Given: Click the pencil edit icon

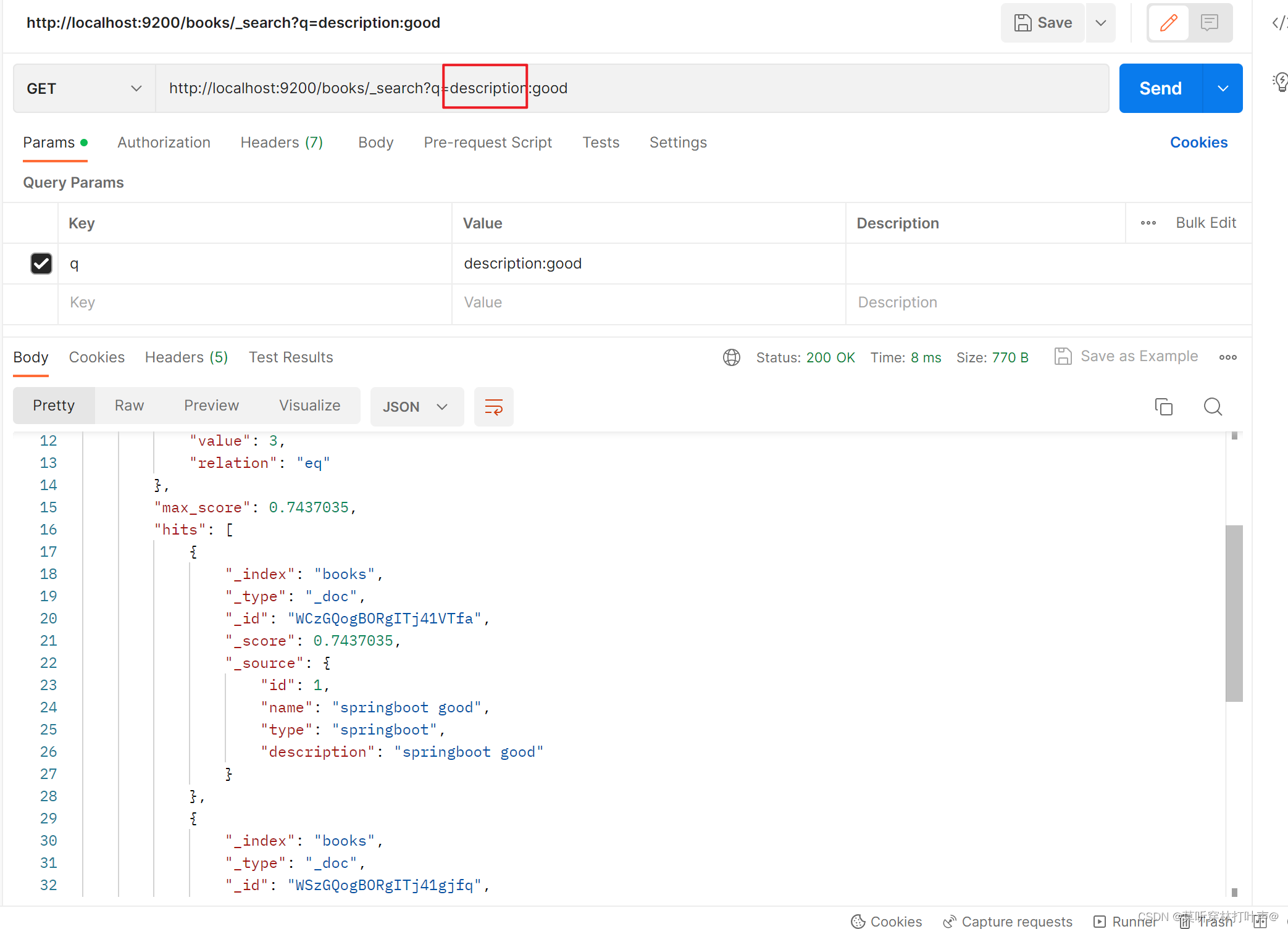Looking at the screenshot, I should (x=1168, y=23).
